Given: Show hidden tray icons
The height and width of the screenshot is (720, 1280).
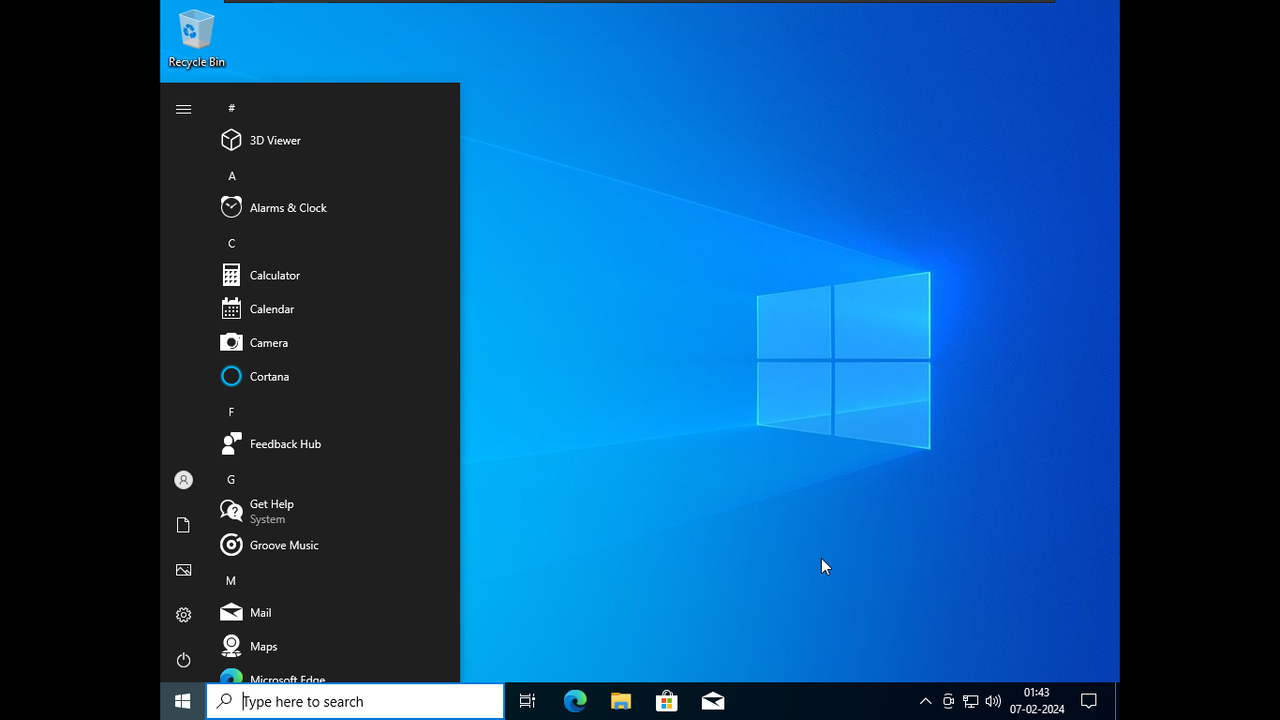Looking at the screenshot, I should pyautogui.click(x=925, y=701).
